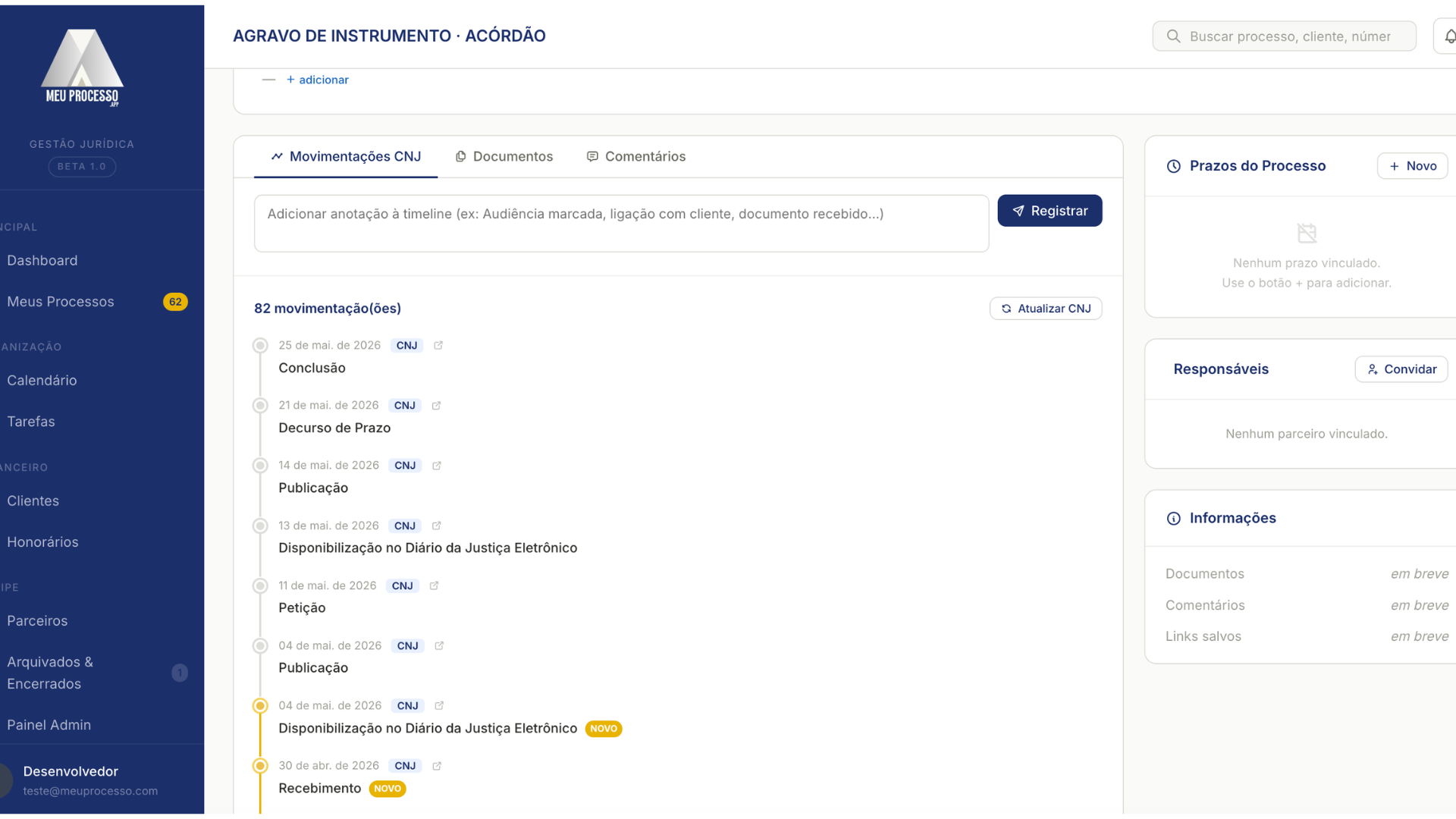This screenshot has width=1456, height=819.
Task: Click the NOVO badge on 04 de mai. Disponibilização
Action: click(x=604, y=729)
